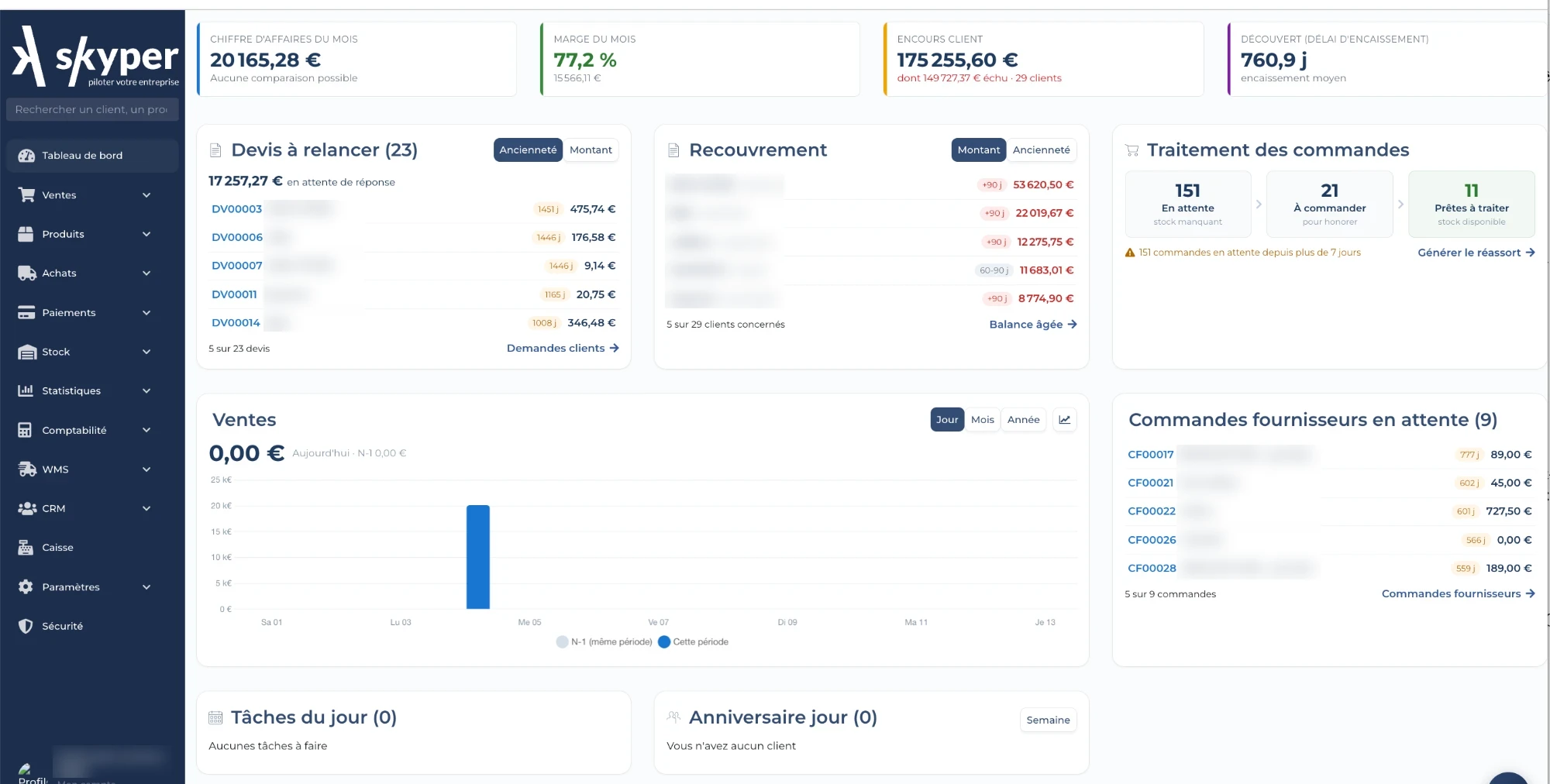The image size is (1550, 784).
Task: Toggle the Cette période legend swatch
Action: coord(664,642)
